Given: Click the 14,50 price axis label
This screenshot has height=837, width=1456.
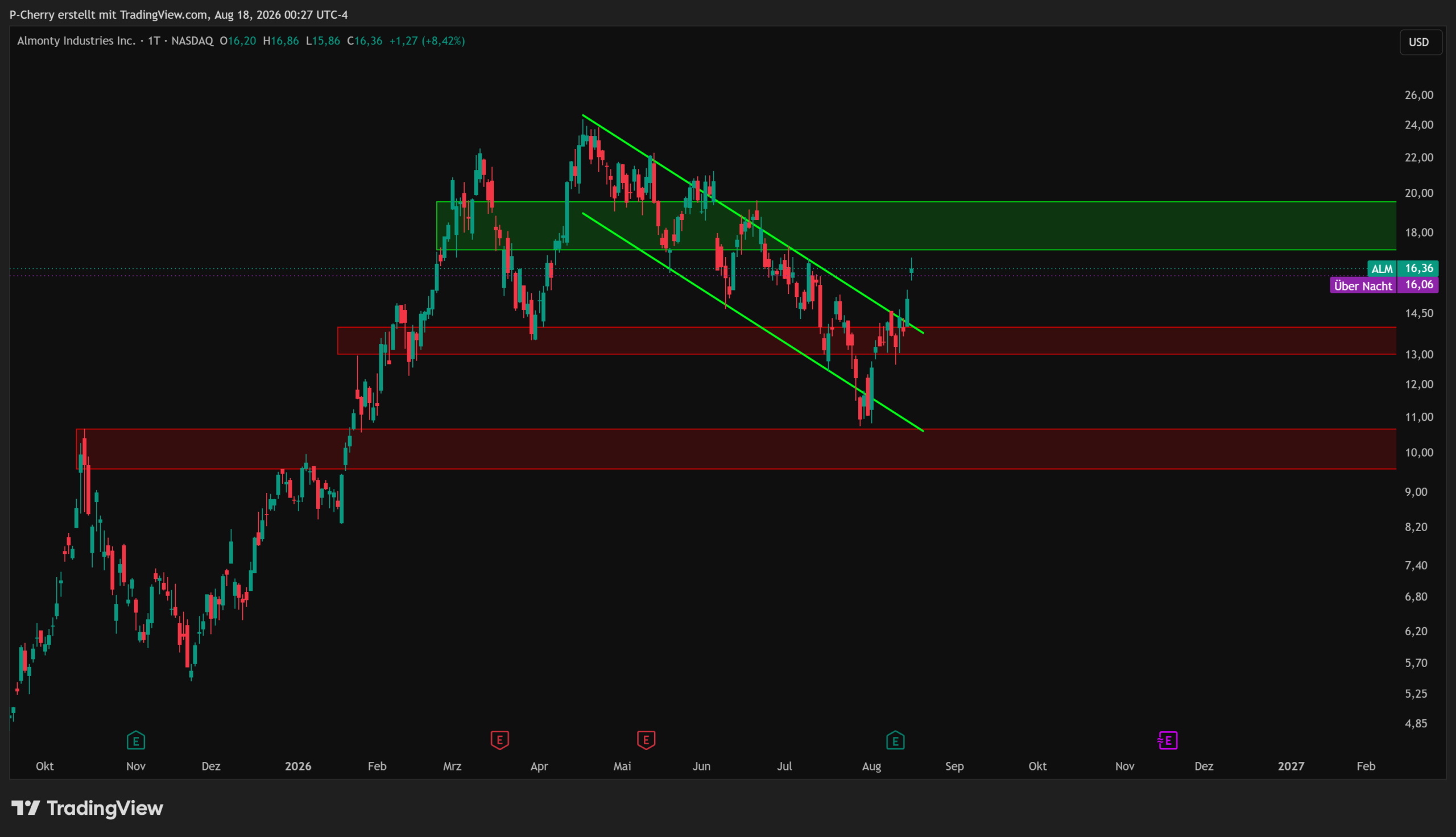Looking at the screenshot, I should tap(1418, 313).
